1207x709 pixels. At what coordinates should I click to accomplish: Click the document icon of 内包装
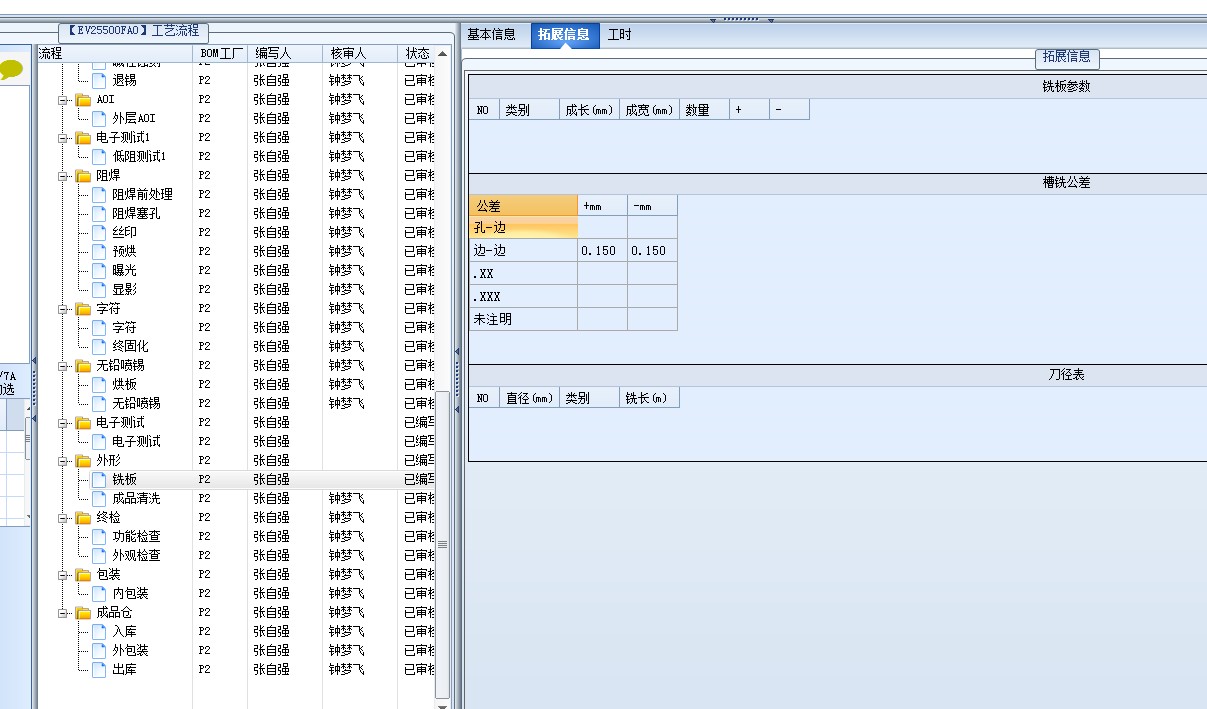coord(99,593)
